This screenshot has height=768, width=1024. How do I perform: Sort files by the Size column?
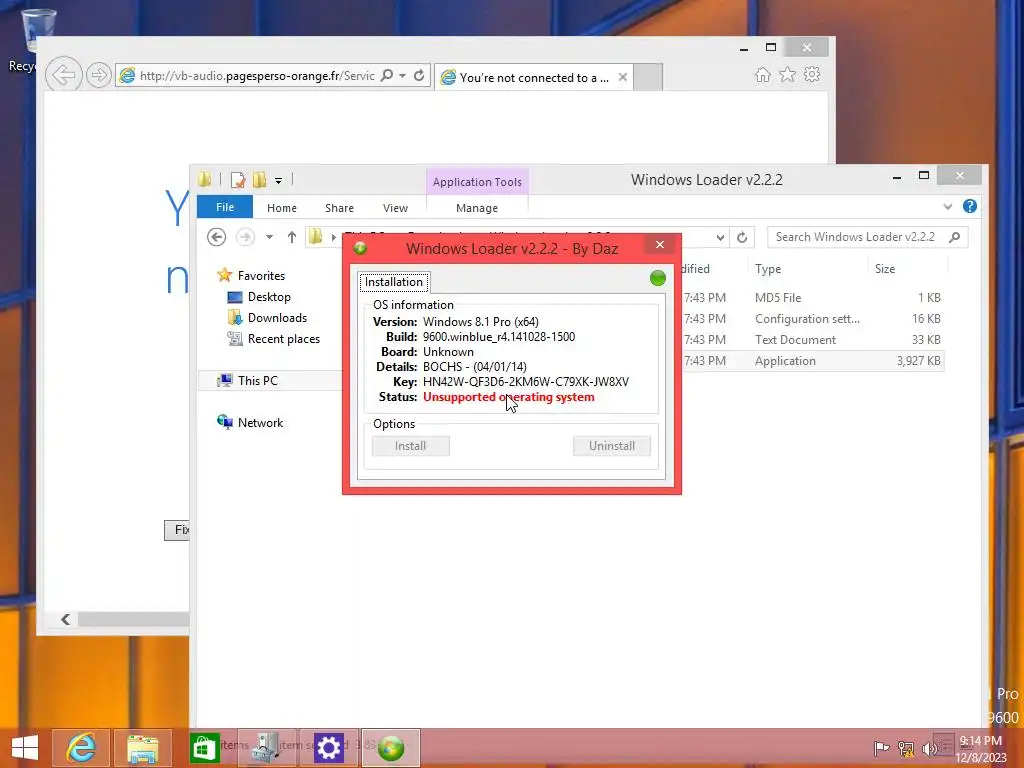(x=885, y=268)
